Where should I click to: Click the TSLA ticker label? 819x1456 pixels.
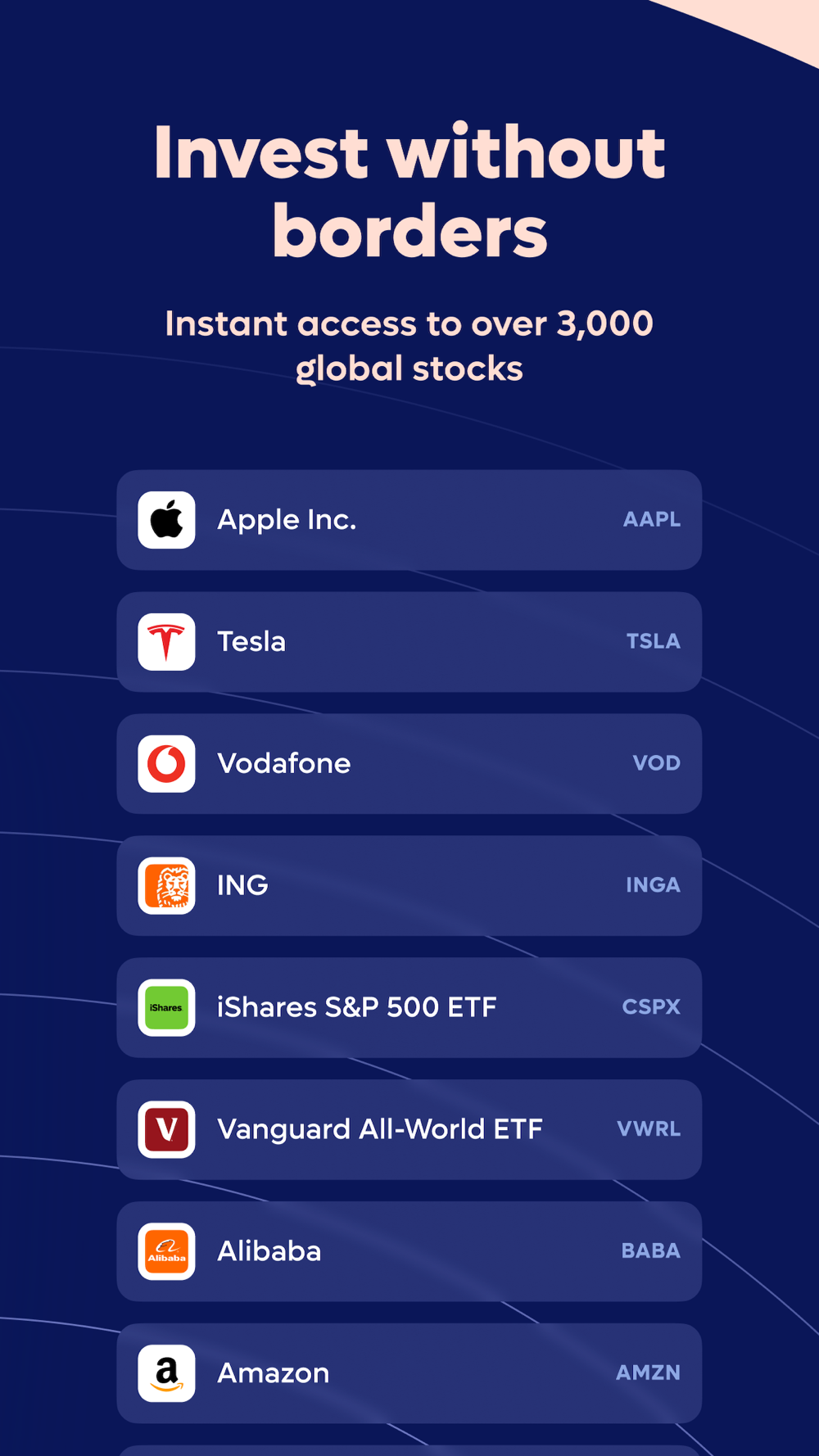click(x=654, y=641)
